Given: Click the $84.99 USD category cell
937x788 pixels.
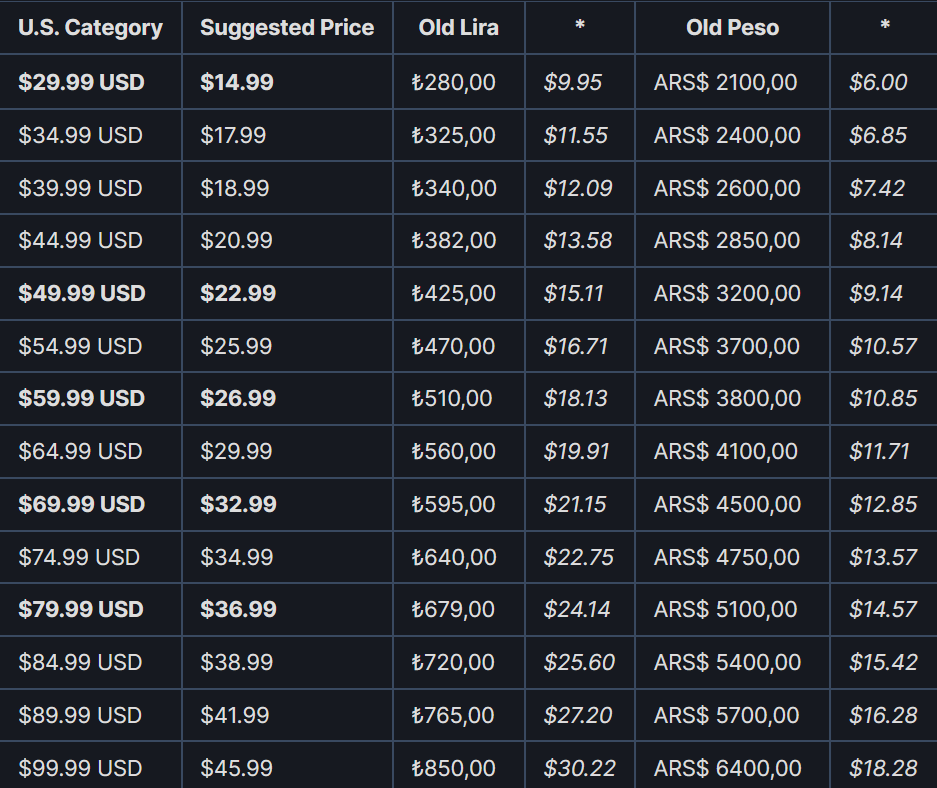Looking at the screenshot, I should click(80, 662).
